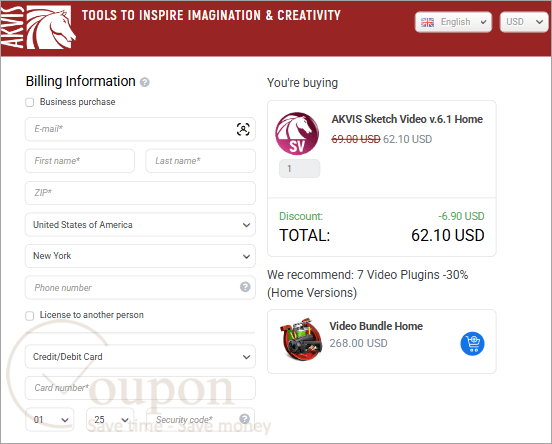Click the AKVIS horse logo
Image resolution: width=552 pixels, height=444 pixels.
tap(38, 27)
